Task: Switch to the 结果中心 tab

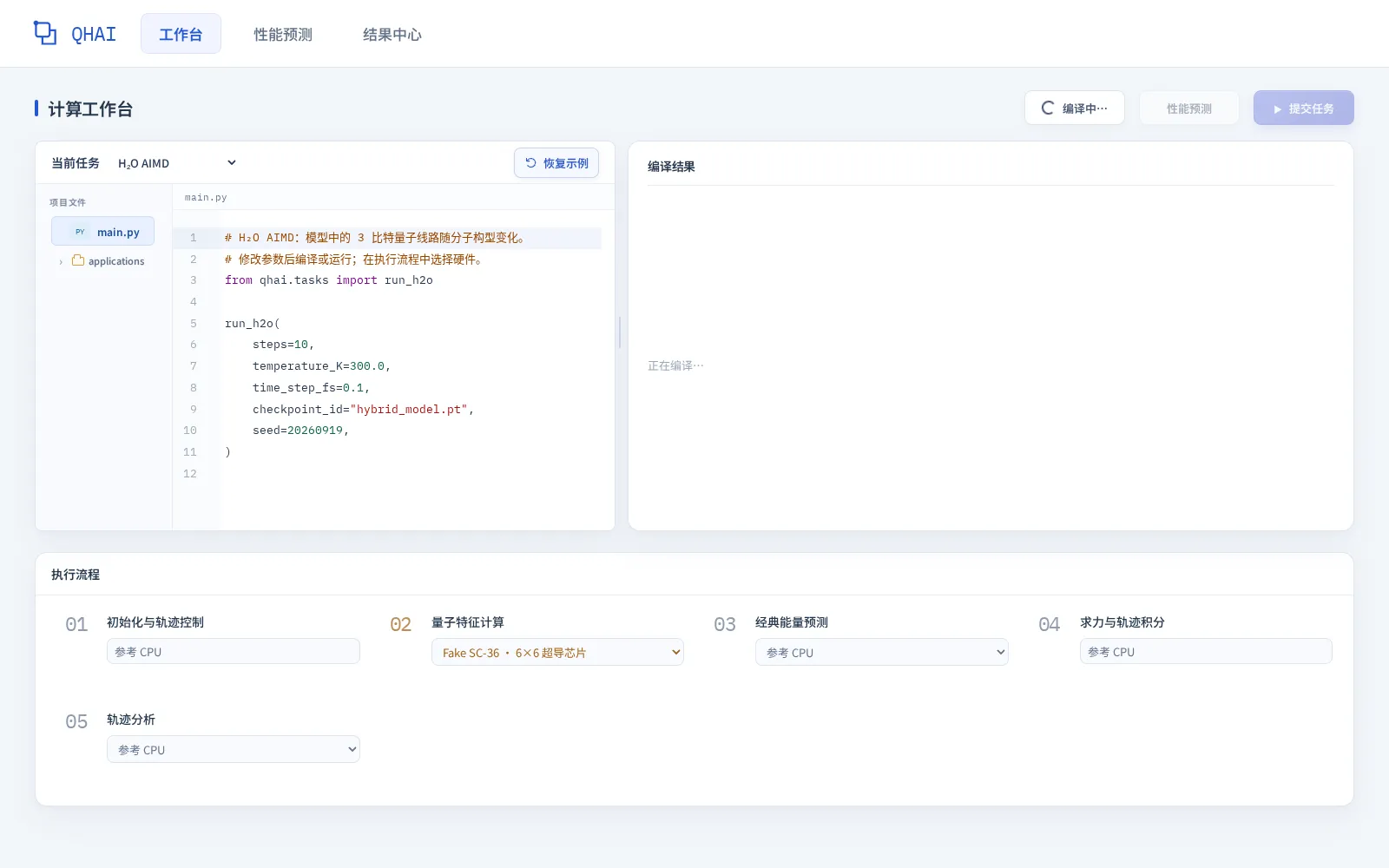Action: (x=392, y=34)
